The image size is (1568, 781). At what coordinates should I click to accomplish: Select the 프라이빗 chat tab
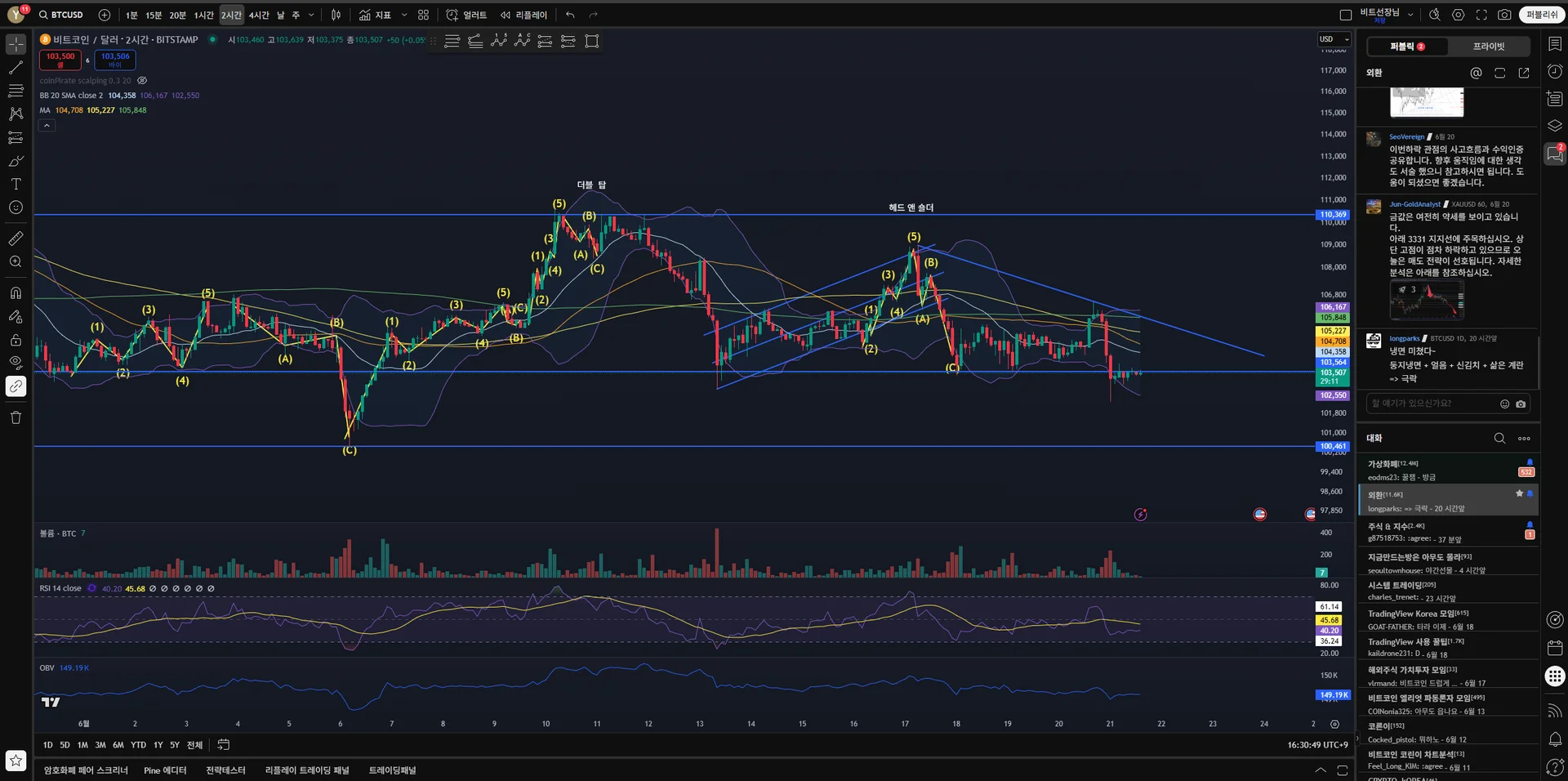tap(1489, 47)
